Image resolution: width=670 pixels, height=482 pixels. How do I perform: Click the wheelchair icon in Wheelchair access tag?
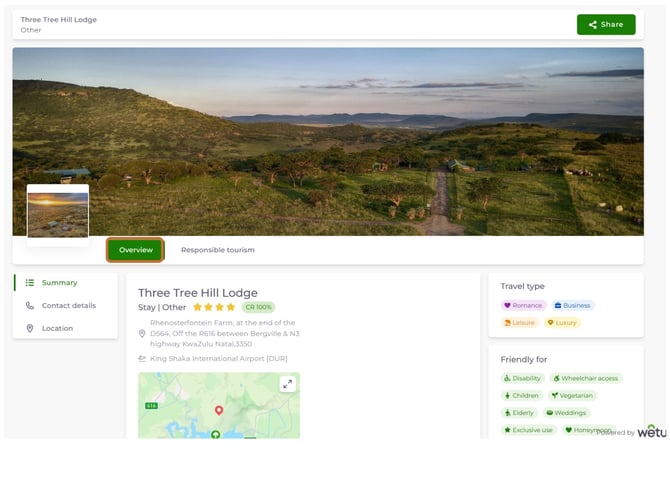coord(556,378)
